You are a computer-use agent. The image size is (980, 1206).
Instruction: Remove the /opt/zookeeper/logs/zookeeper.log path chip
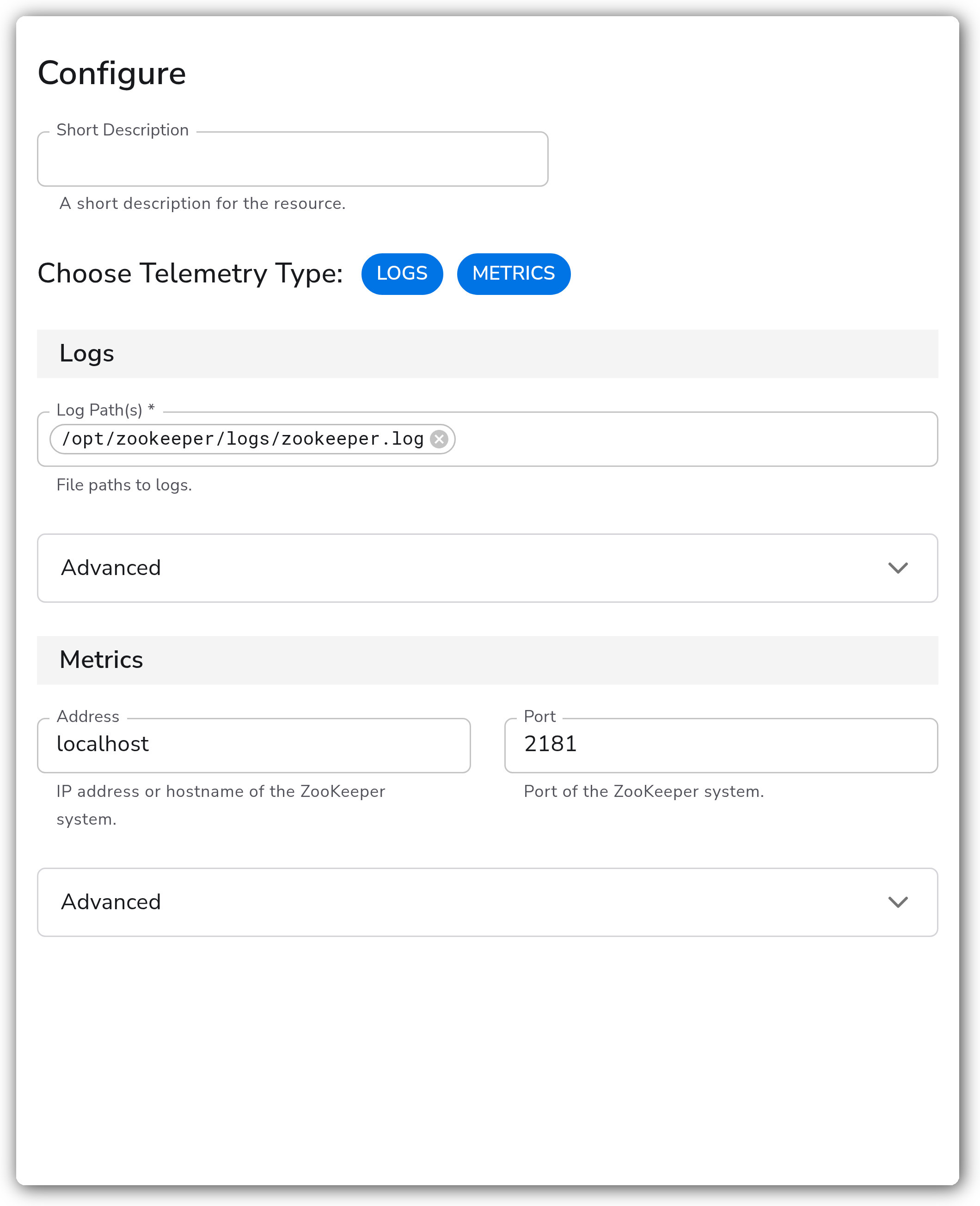pyautogui.click(x=439, y=439)
